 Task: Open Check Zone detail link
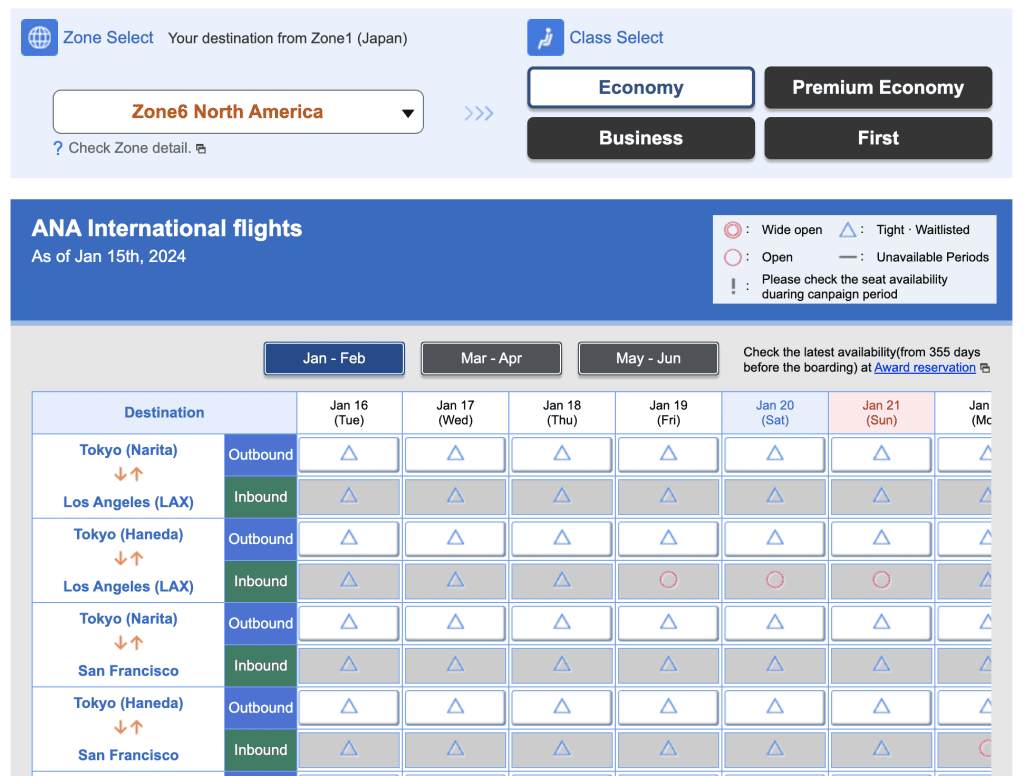click(129, 148)
